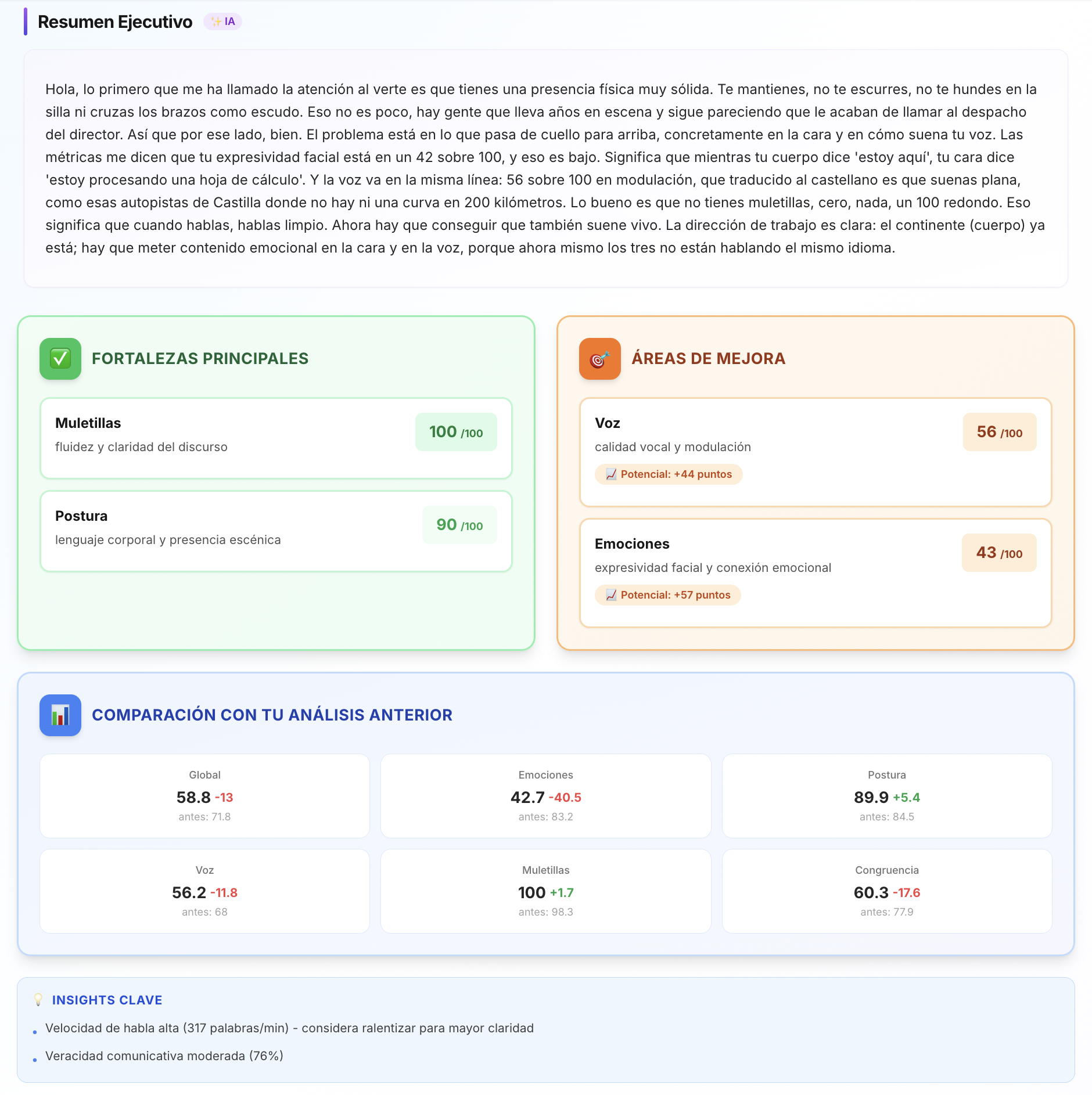Screen dimensions: 1092x1095
Task: Click the lightbulb Insights Clave icon
Action: tap(38, 1000)
